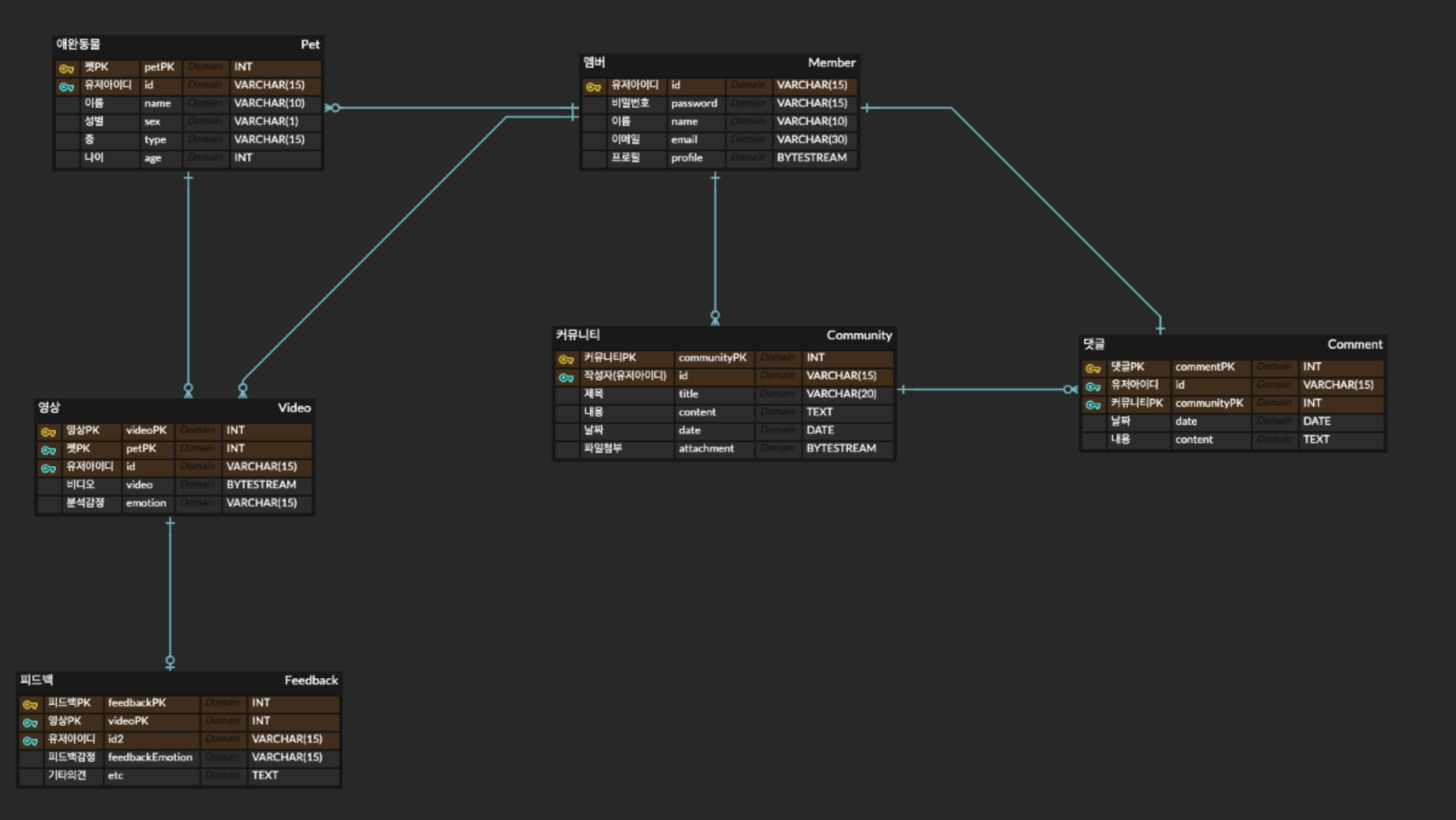This screenshot has width=1456, height=820.
Task: Click the blue key icon beside Video's petPK
Action: [x=48, y=450]
